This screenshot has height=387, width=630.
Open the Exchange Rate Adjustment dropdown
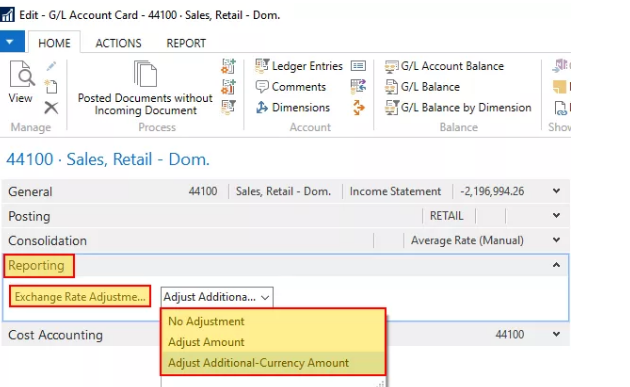217,297
